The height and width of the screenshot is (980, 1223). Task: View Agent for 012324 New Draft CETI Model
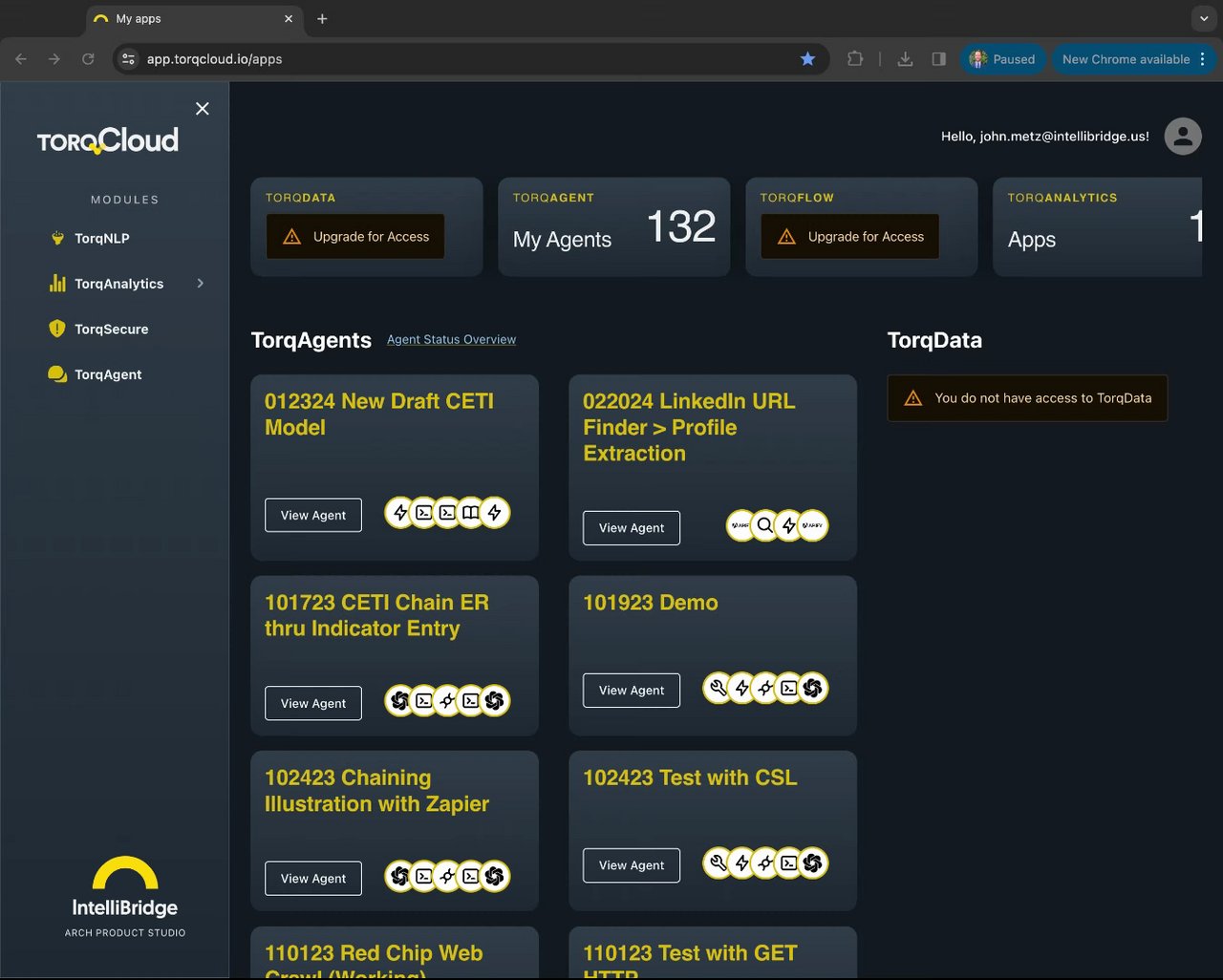pyautogui.click(x=313, y=515)
